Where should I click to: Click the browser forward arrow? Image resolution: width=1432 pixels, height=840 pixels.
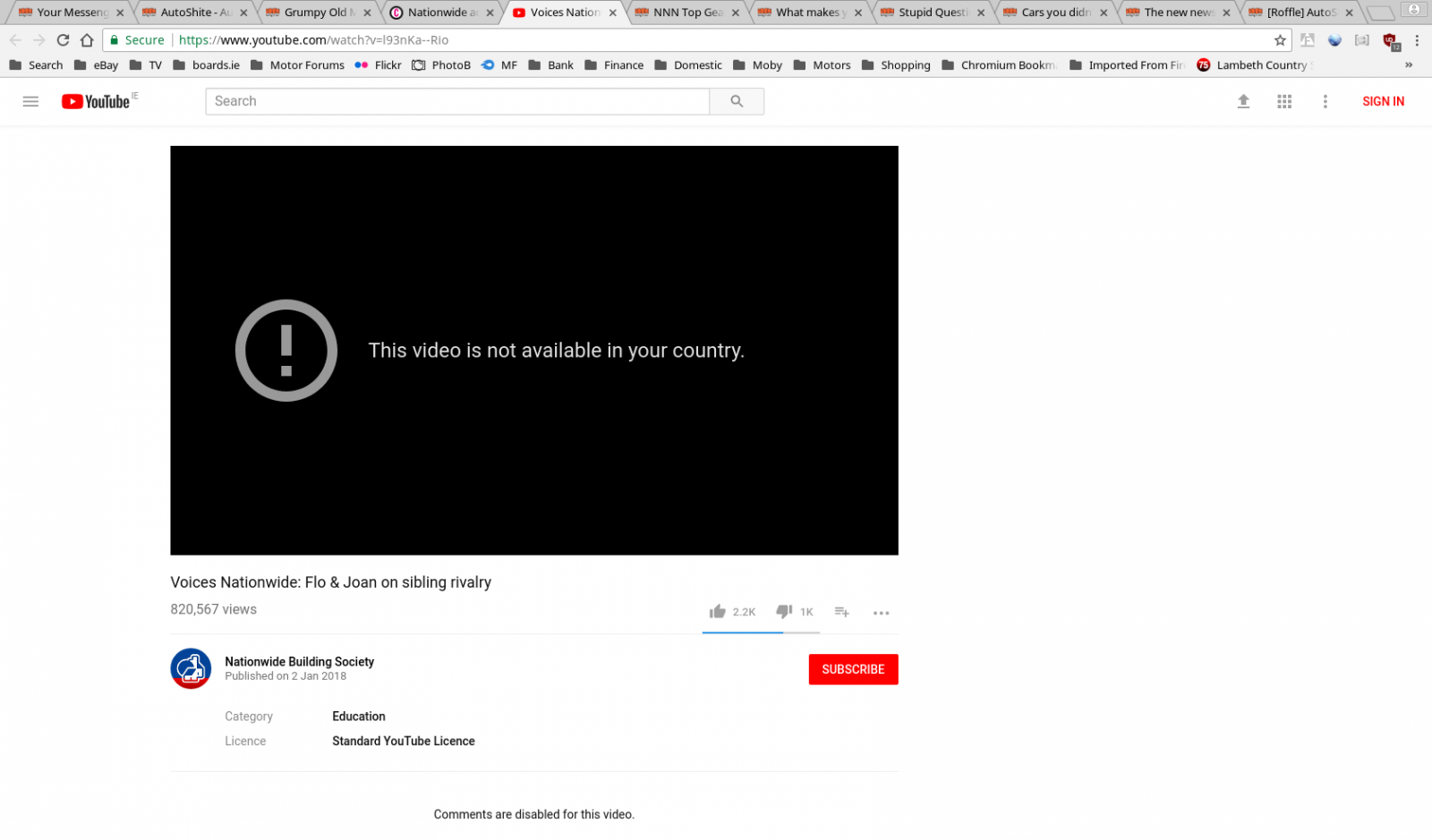coord(38,40)
